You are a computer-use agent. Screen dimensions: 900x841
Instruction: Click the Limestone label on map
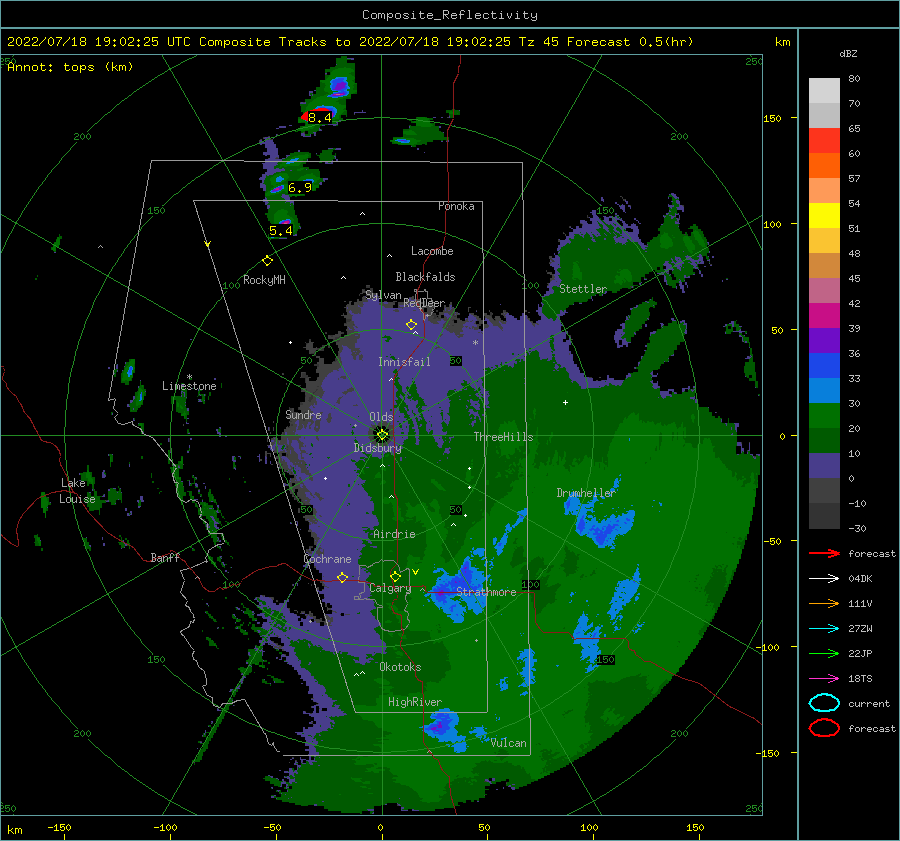[x=189, y=386]
